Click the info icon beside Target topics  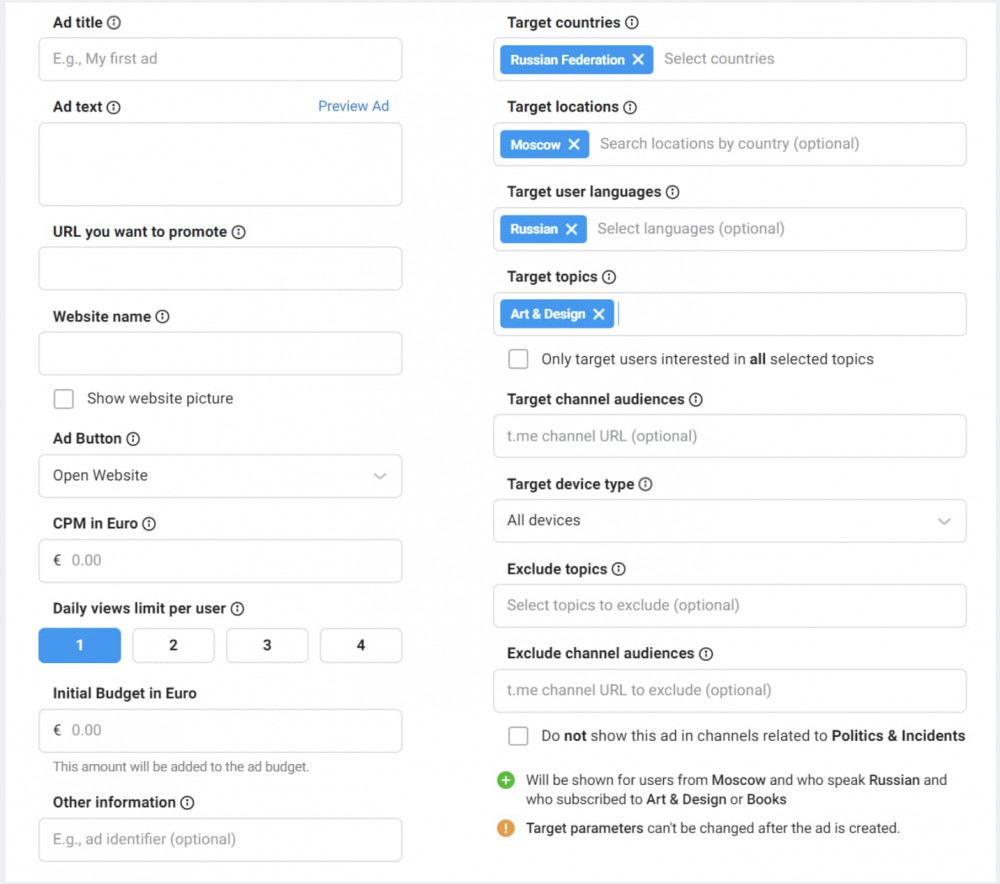609,277
